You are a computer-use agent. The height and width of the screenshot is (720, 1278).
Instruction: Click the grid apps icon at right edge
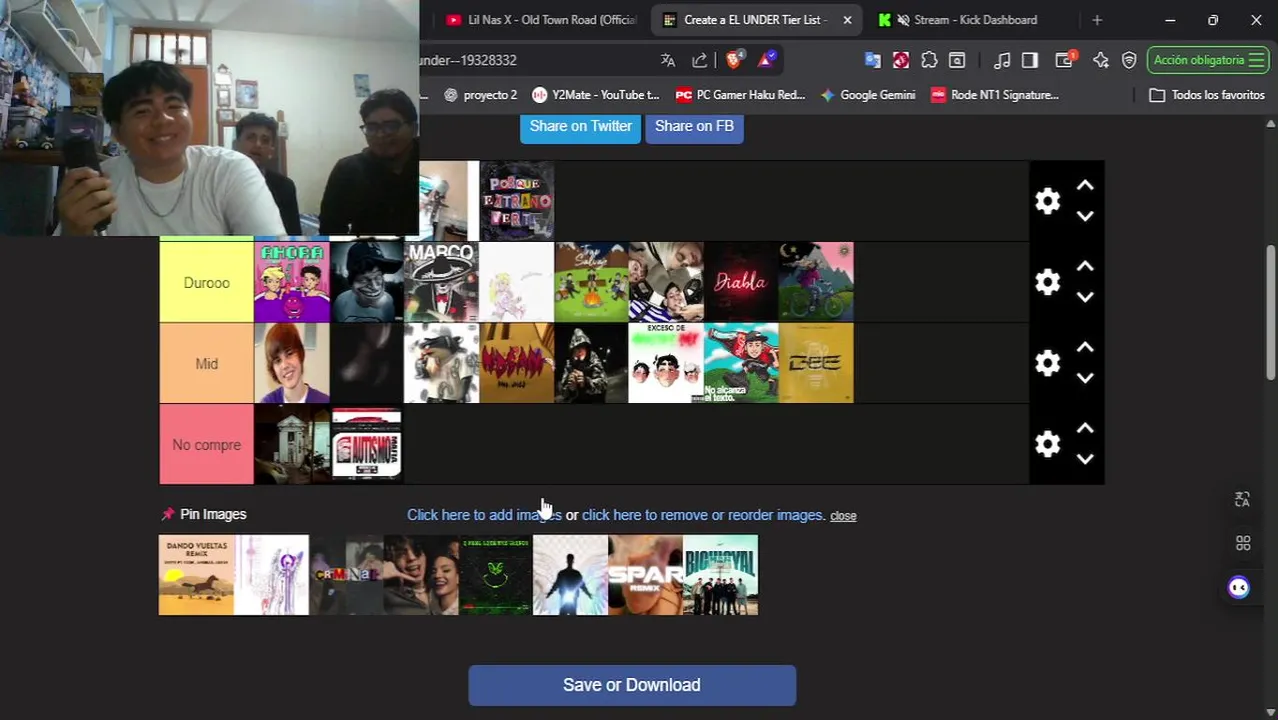click(x=1243, y=543)
